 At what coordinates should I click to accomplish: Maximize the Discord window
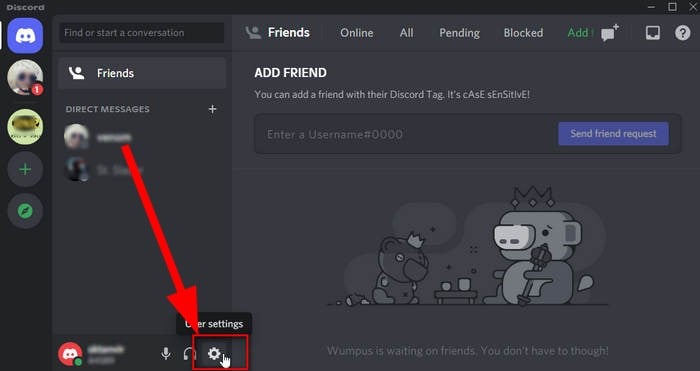(x=672, y=7)
